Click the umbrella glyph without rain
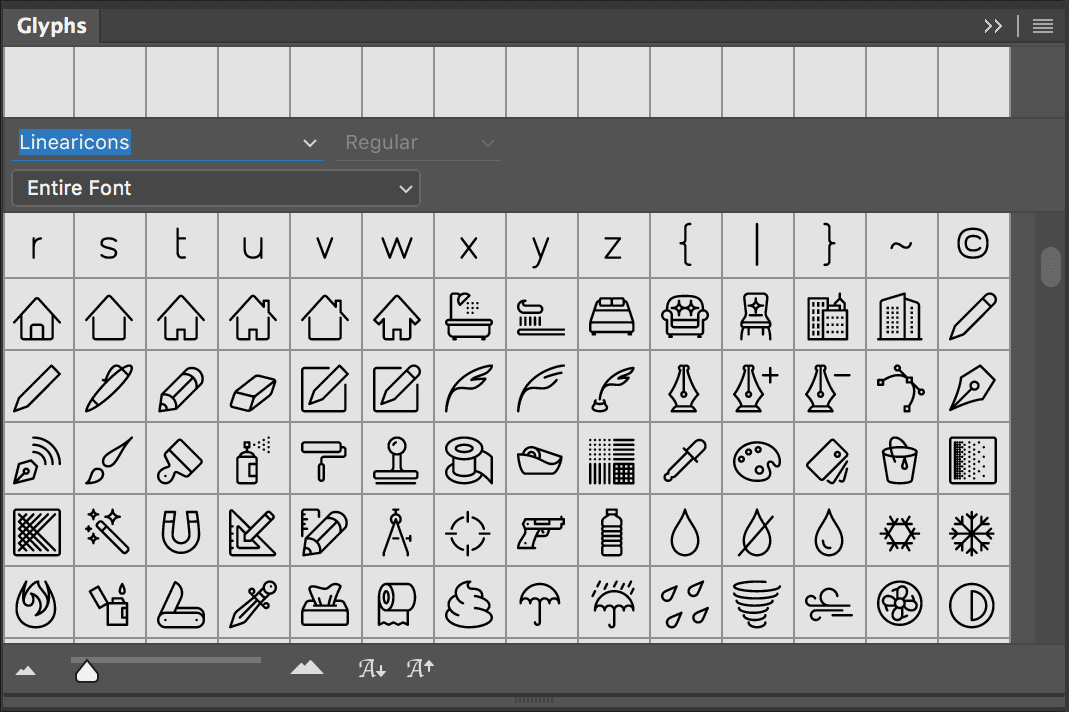 [541, 603]
